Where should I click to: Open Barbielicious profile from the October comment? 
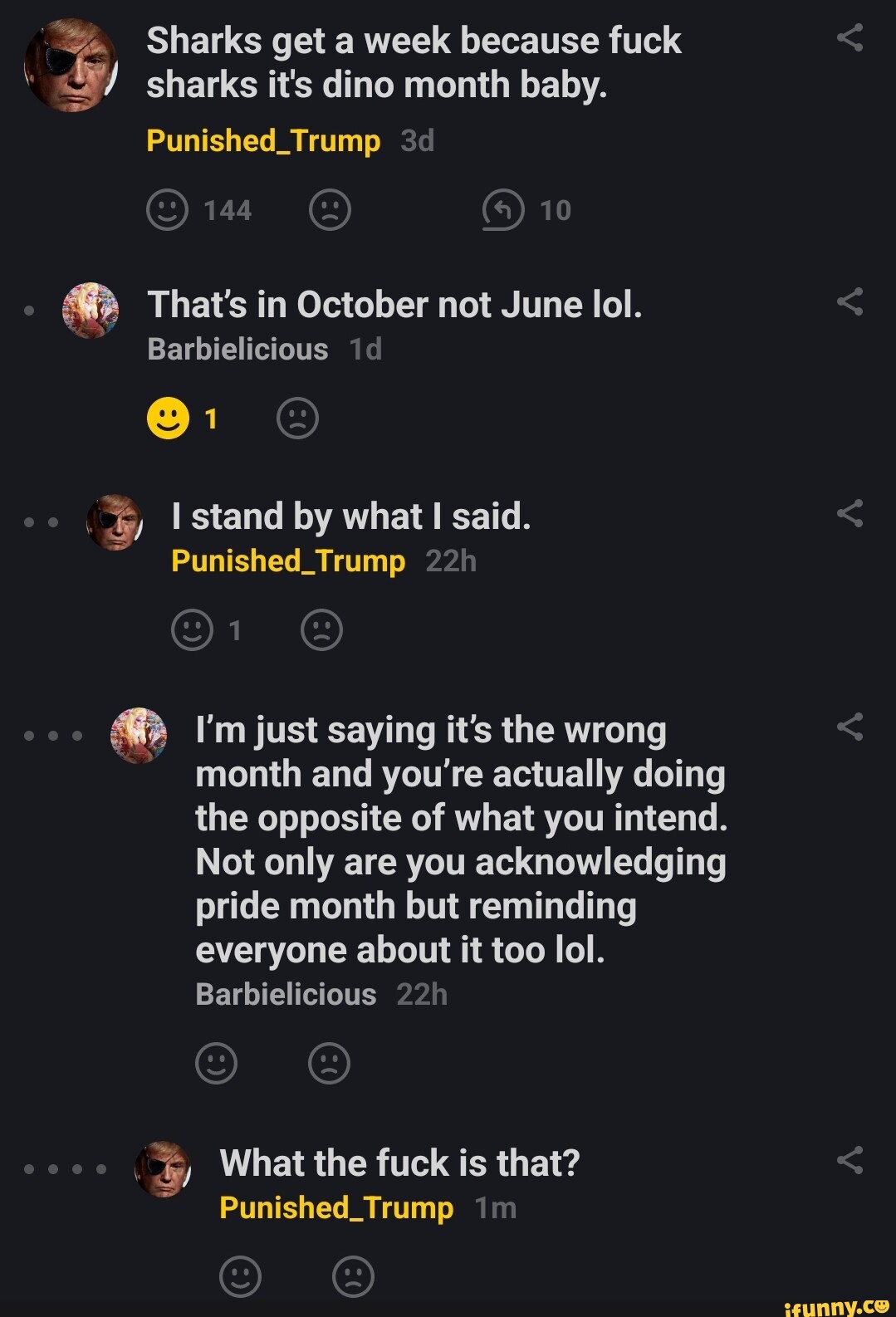coord(237,350)
